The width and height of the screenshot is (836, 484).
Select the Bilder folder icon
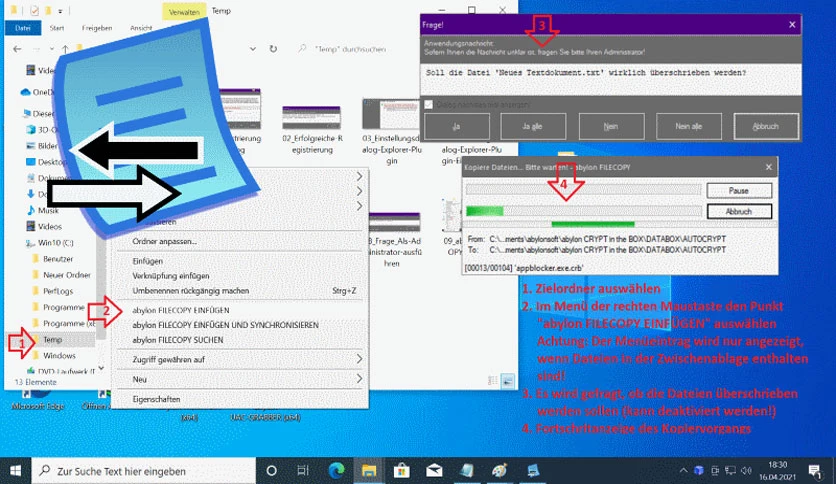31,146
